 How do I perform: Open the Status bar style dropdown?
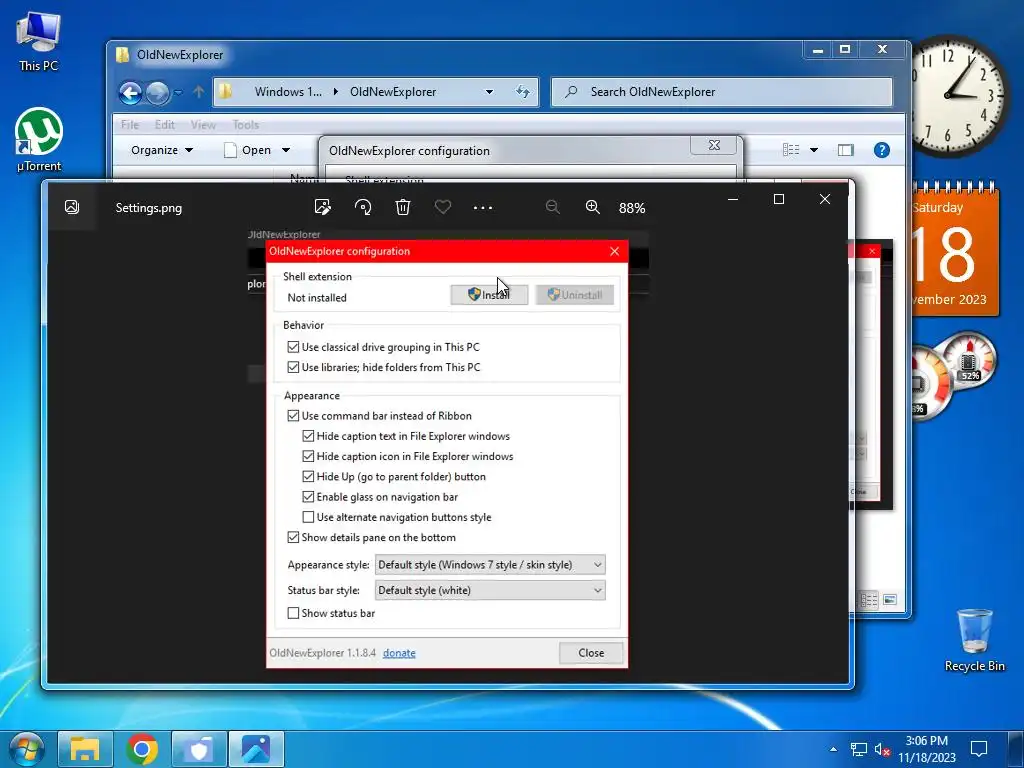click(x=490, y=590)
